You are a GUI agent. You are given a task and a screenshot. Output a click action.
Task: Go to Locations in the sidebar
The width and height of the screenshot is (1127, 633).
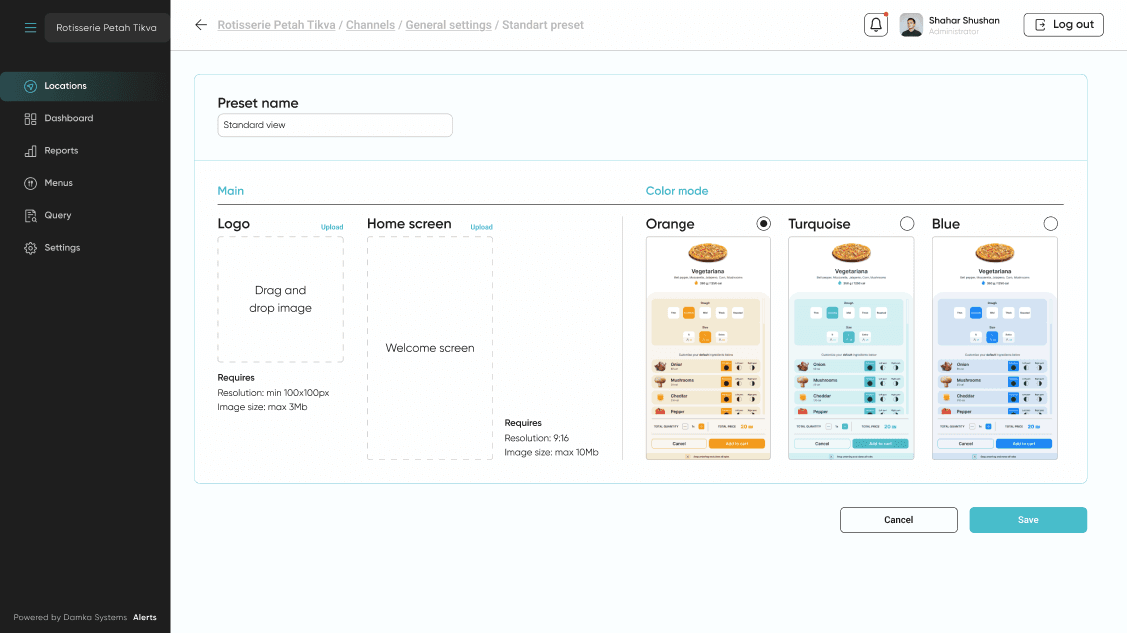85,86
